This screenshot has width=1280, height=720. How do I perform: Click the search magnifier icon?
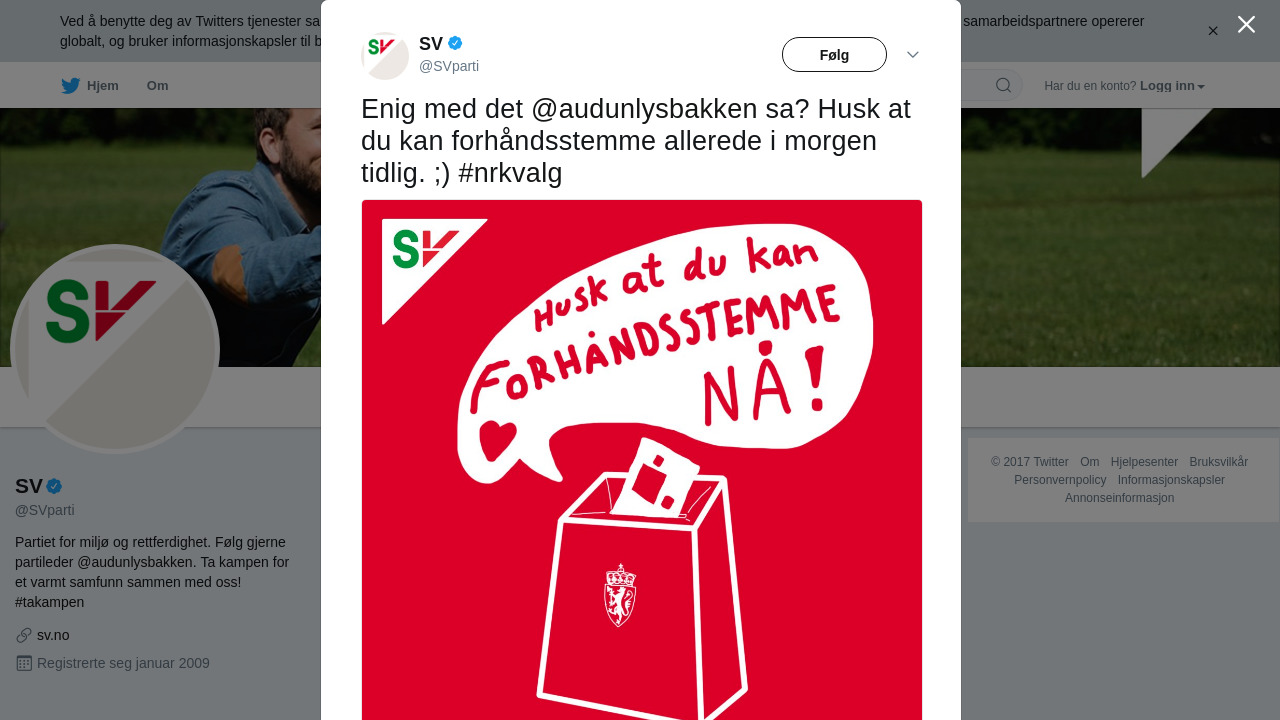[1003, 85]
